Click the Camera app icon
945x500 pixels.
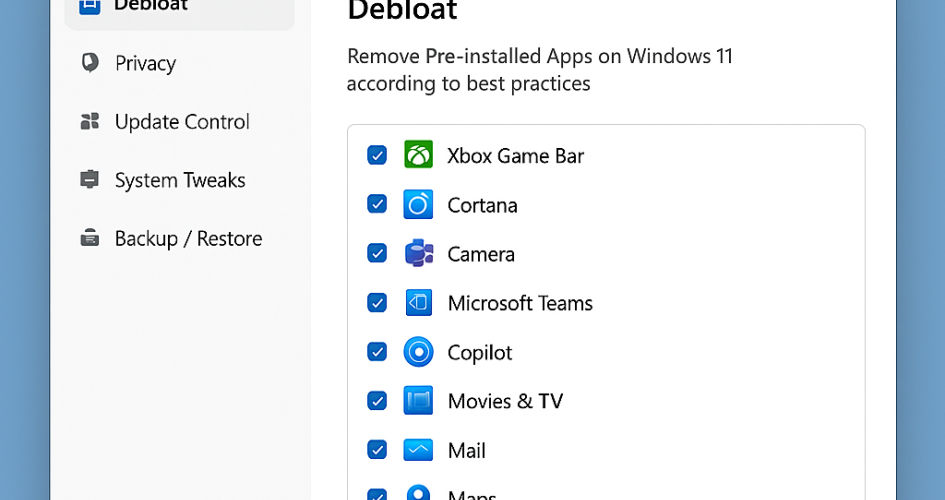(x=418, y=254)
